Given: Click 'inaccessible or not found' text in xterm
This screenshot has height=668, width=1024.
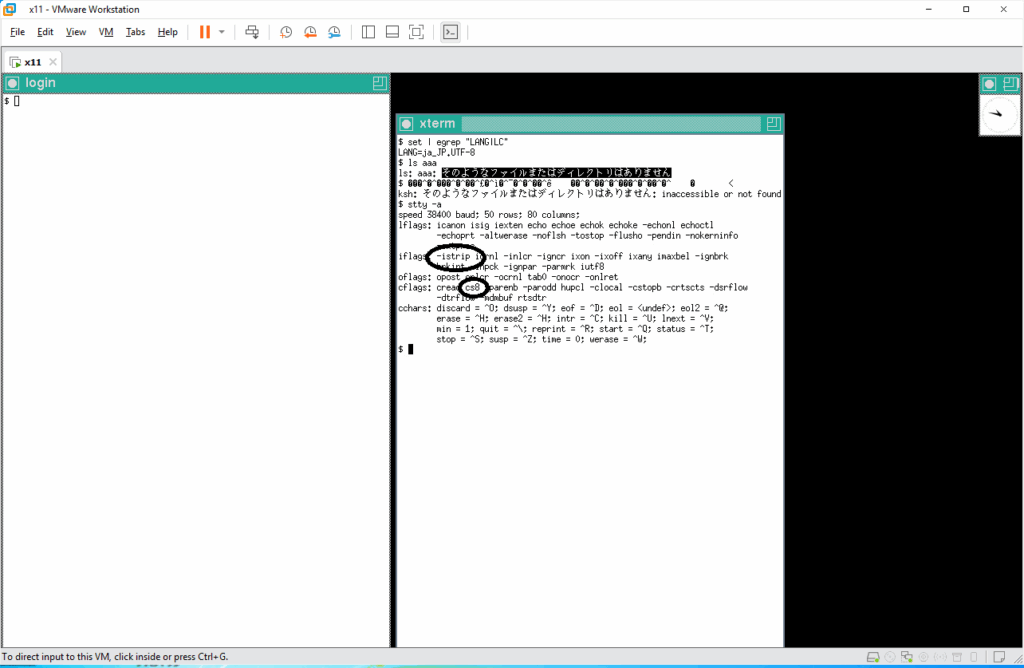Looking at the screenshot, I should point(722,194).
